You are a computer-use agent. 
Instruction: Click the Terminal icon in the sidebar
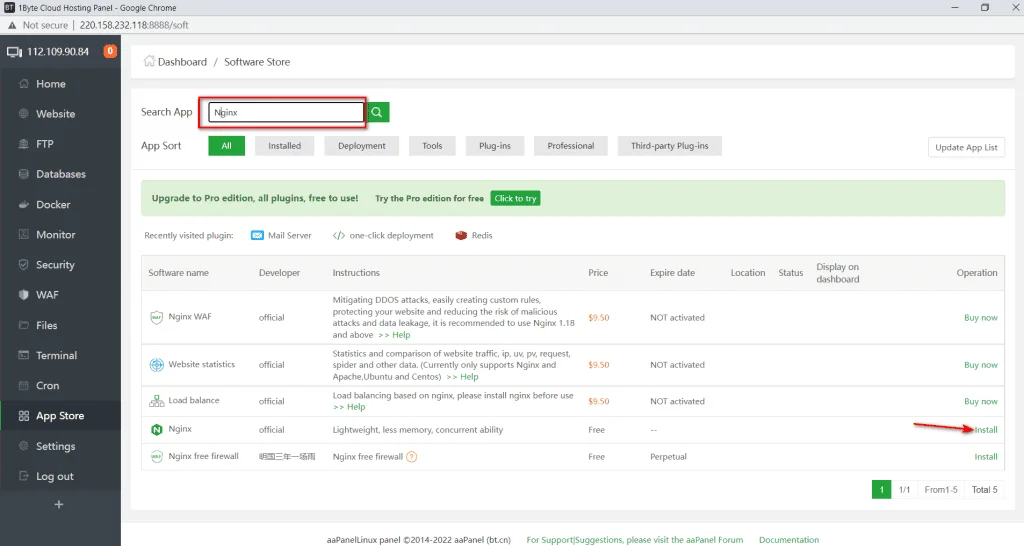click(x=24, y=355)
